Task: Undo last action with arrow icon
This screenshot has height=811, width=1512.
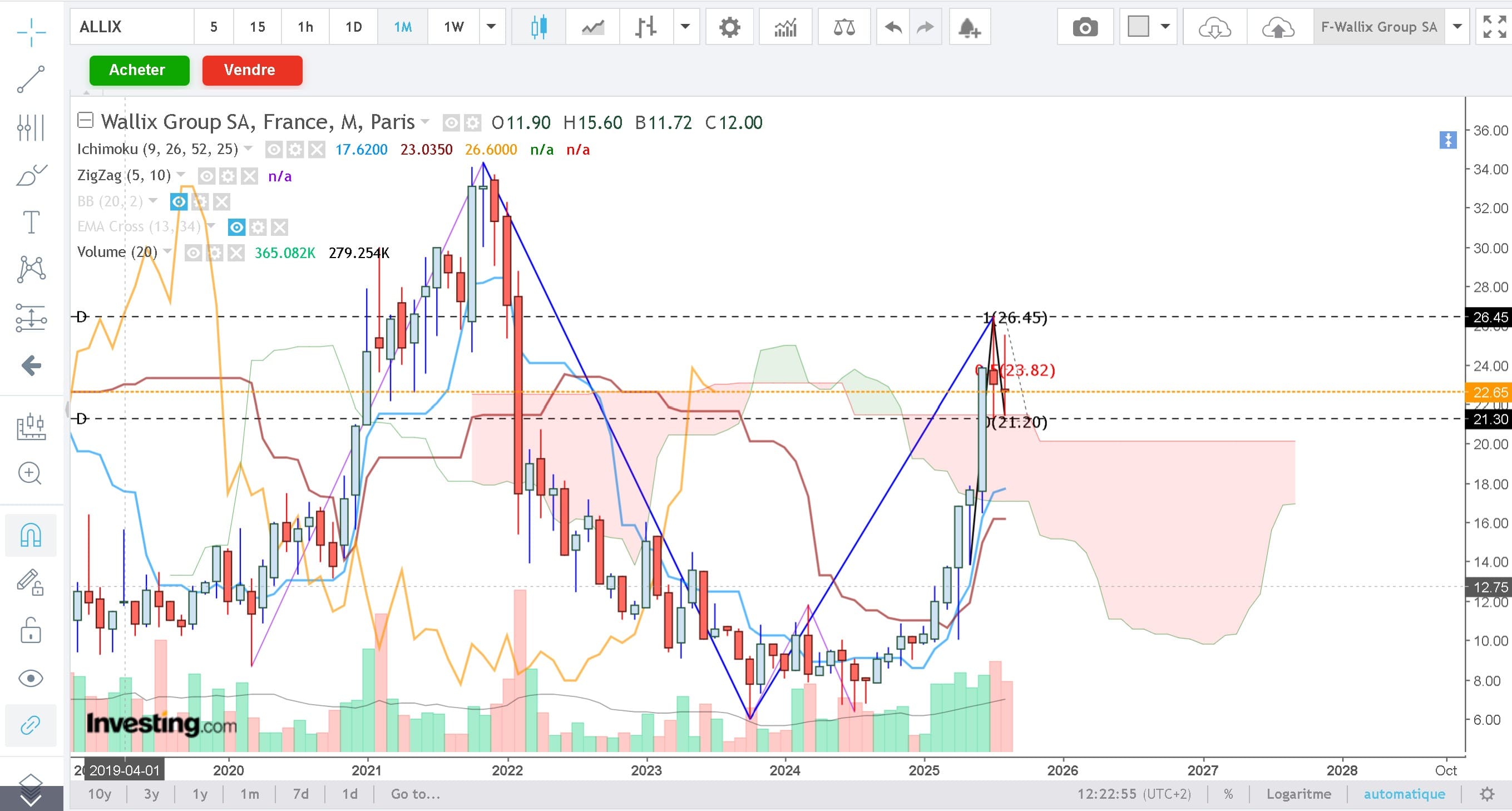Action: [x=893, y=27]
